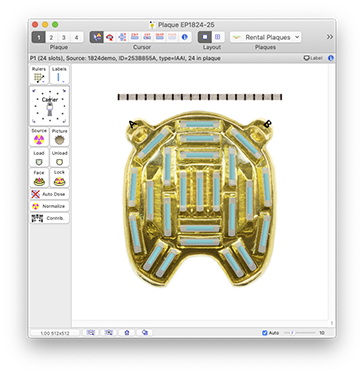This screenshot has width=364, height=375.
Task: Open the Rental Plaques dropdown
Action: (x=265, y=37)
